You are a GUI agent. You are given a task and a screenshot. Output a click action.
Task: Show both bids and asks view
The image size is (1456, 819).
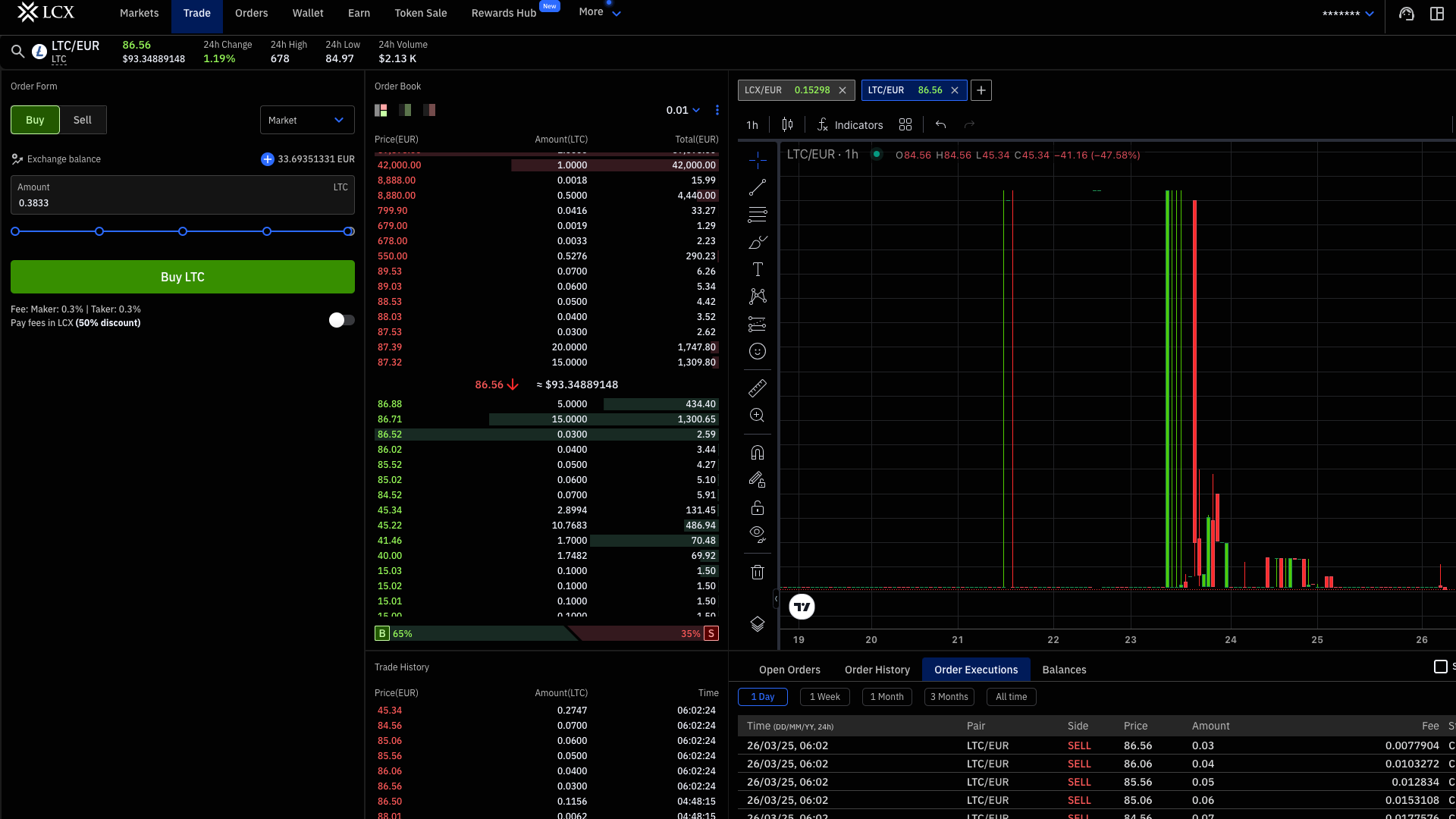coord(381,110)
